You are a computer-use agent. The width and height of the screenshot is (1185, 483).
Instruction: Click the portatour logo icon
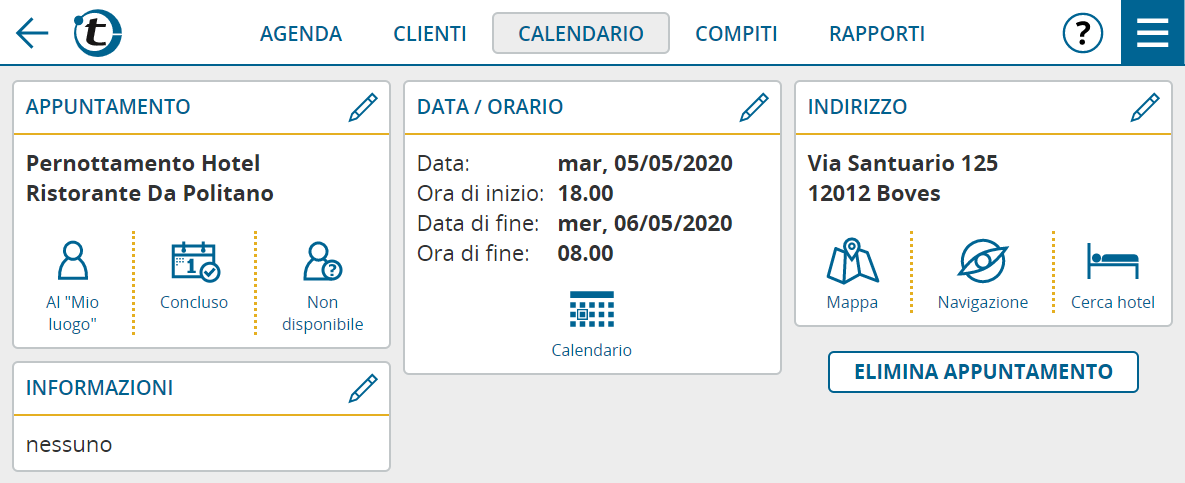pos(97,33)
